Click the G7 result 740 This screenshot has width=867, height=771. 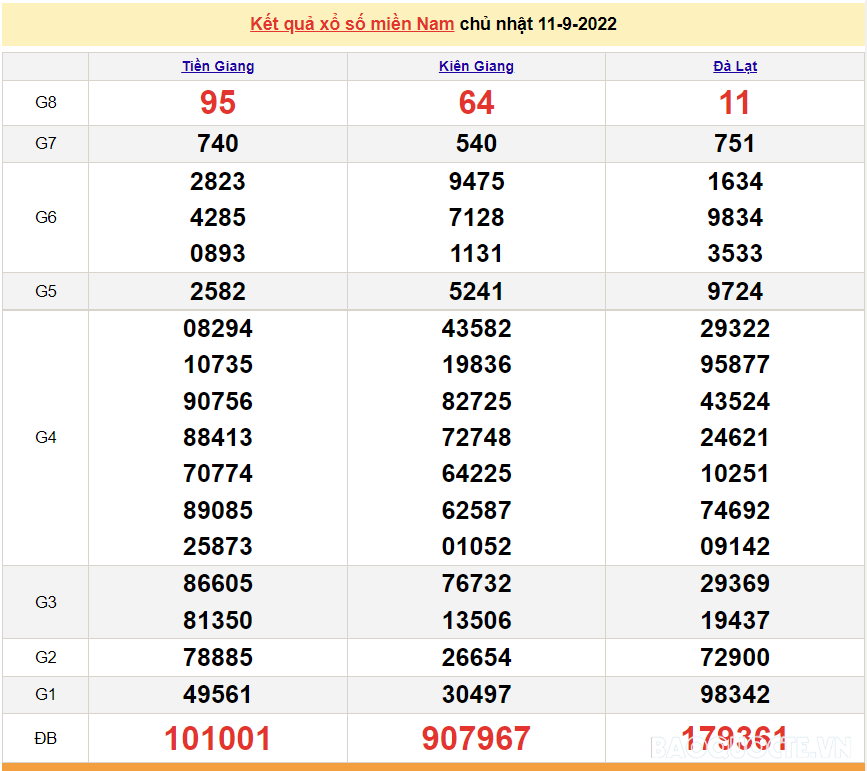218,144
